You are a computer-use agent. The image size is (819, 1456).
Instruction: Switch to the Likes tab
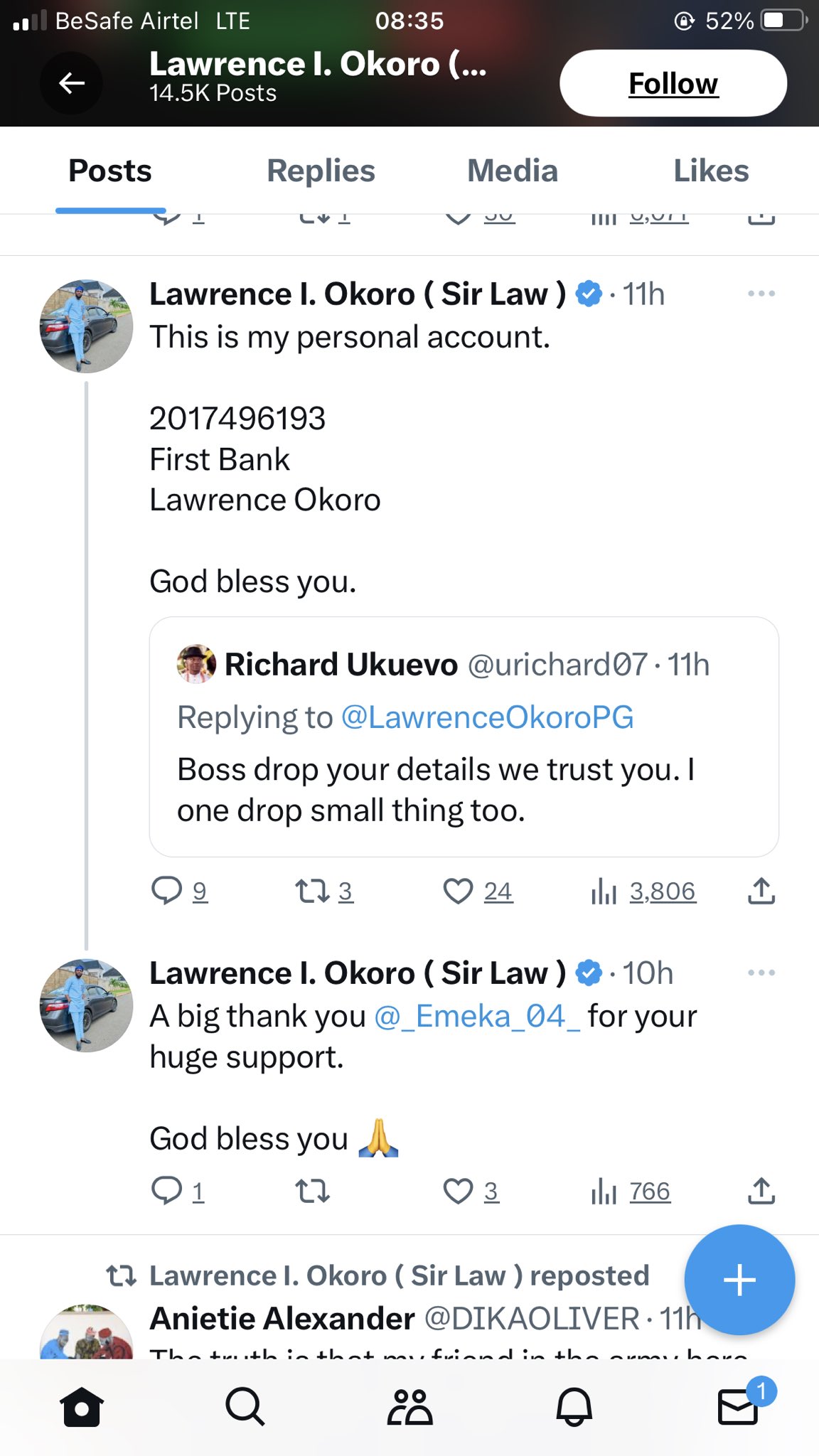click(711, 171)
